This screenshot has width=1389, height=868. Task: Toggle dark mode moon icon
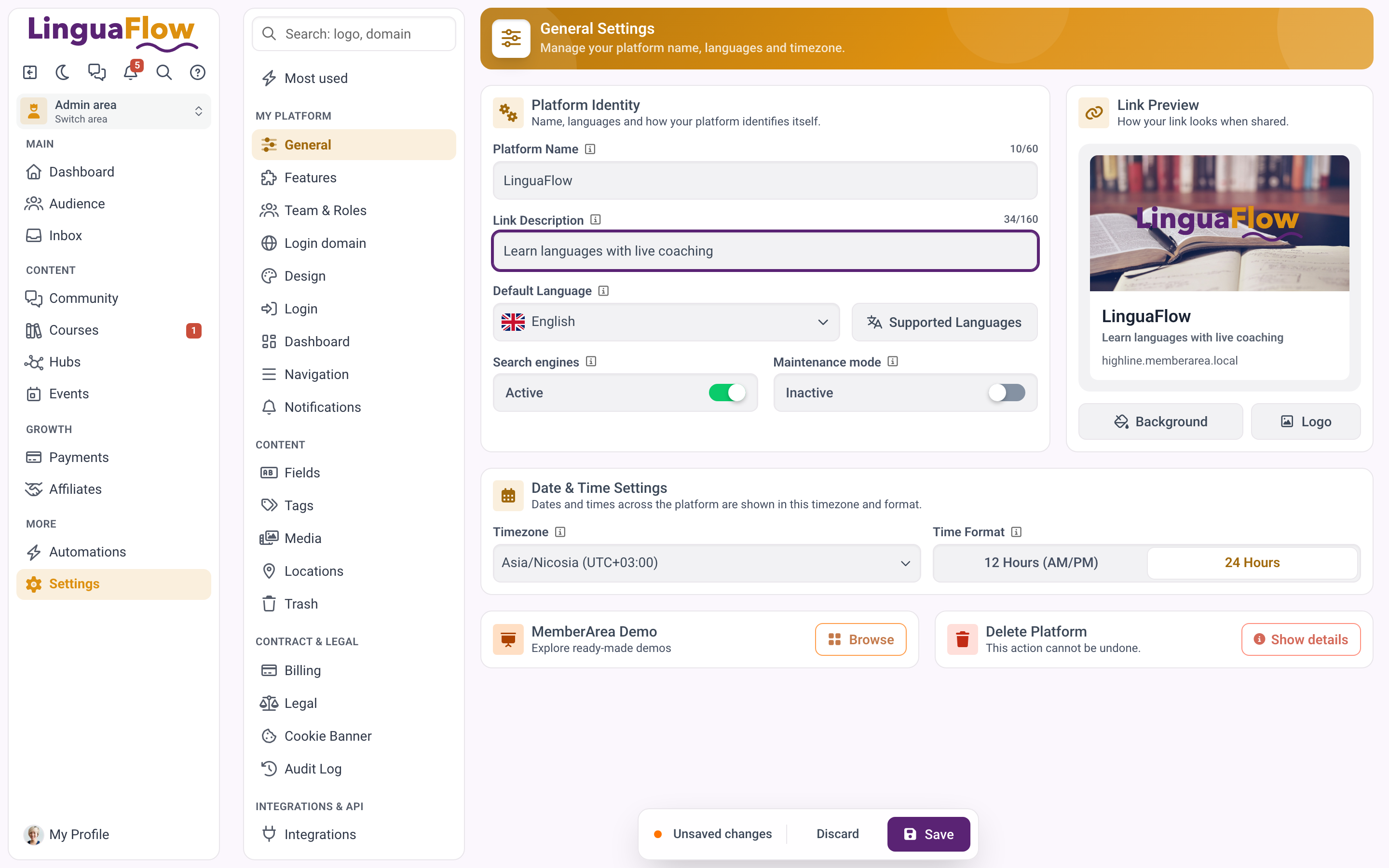(x=63, y=72)
